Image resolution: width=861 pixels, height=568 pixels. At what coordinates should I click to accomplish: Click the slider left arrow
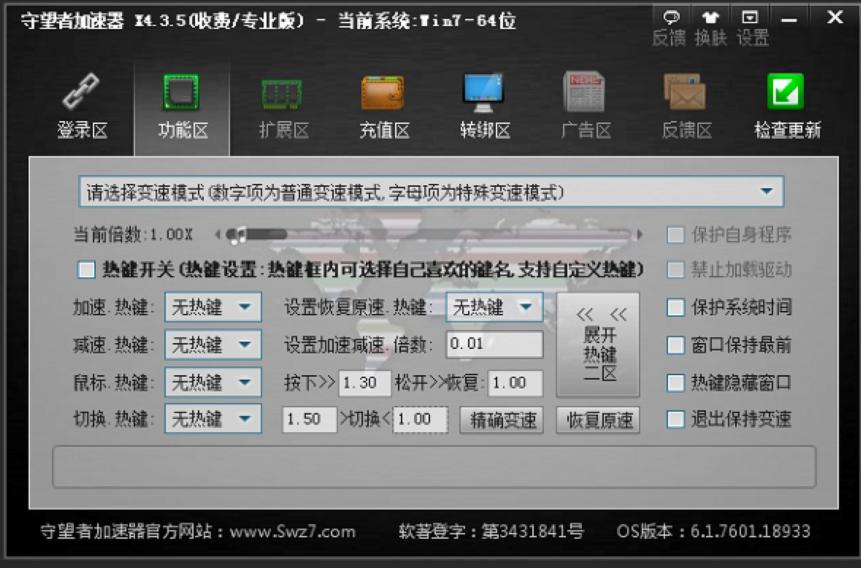coord(217,235)
